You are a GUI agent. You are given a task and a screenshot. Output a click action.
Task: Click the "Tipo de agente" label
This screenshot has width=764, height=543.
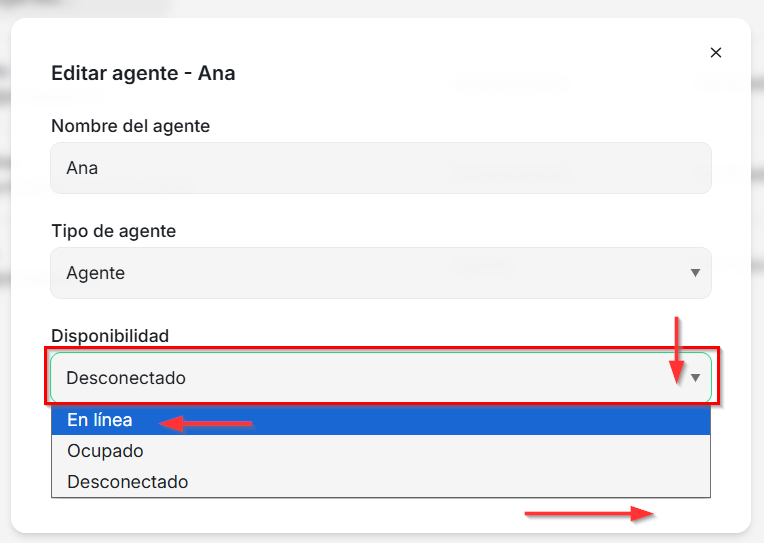tap(113, 231)
